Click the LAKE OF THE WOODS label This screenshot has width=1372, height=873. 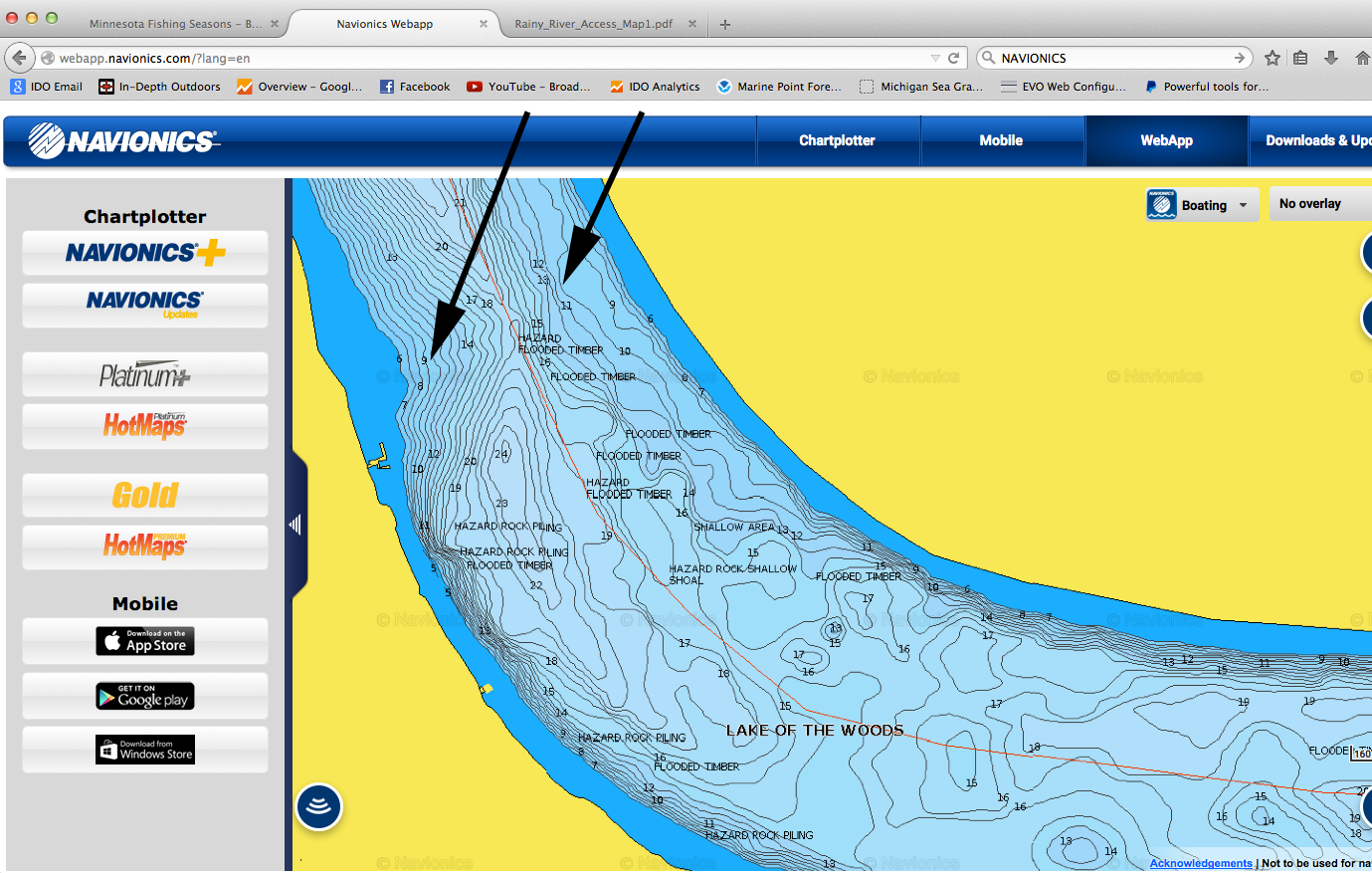[815, 730]
